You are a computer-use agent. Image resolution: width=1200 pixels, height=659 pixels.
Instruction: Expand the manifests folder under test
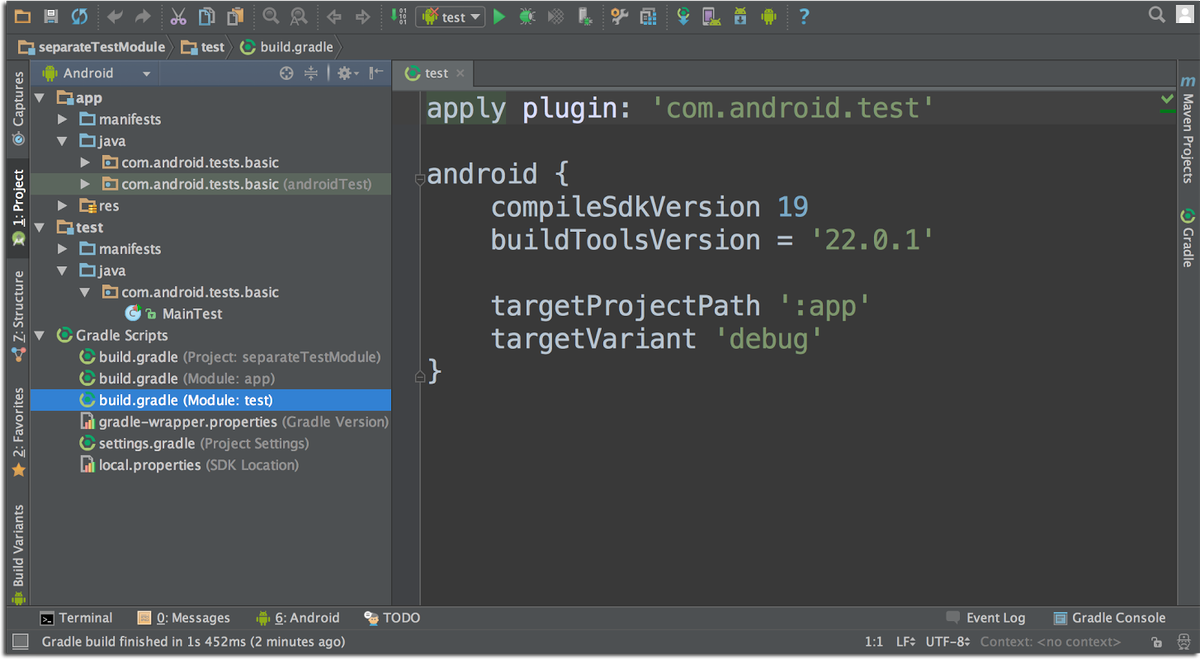pyautogui.click(x=62, y=249)
